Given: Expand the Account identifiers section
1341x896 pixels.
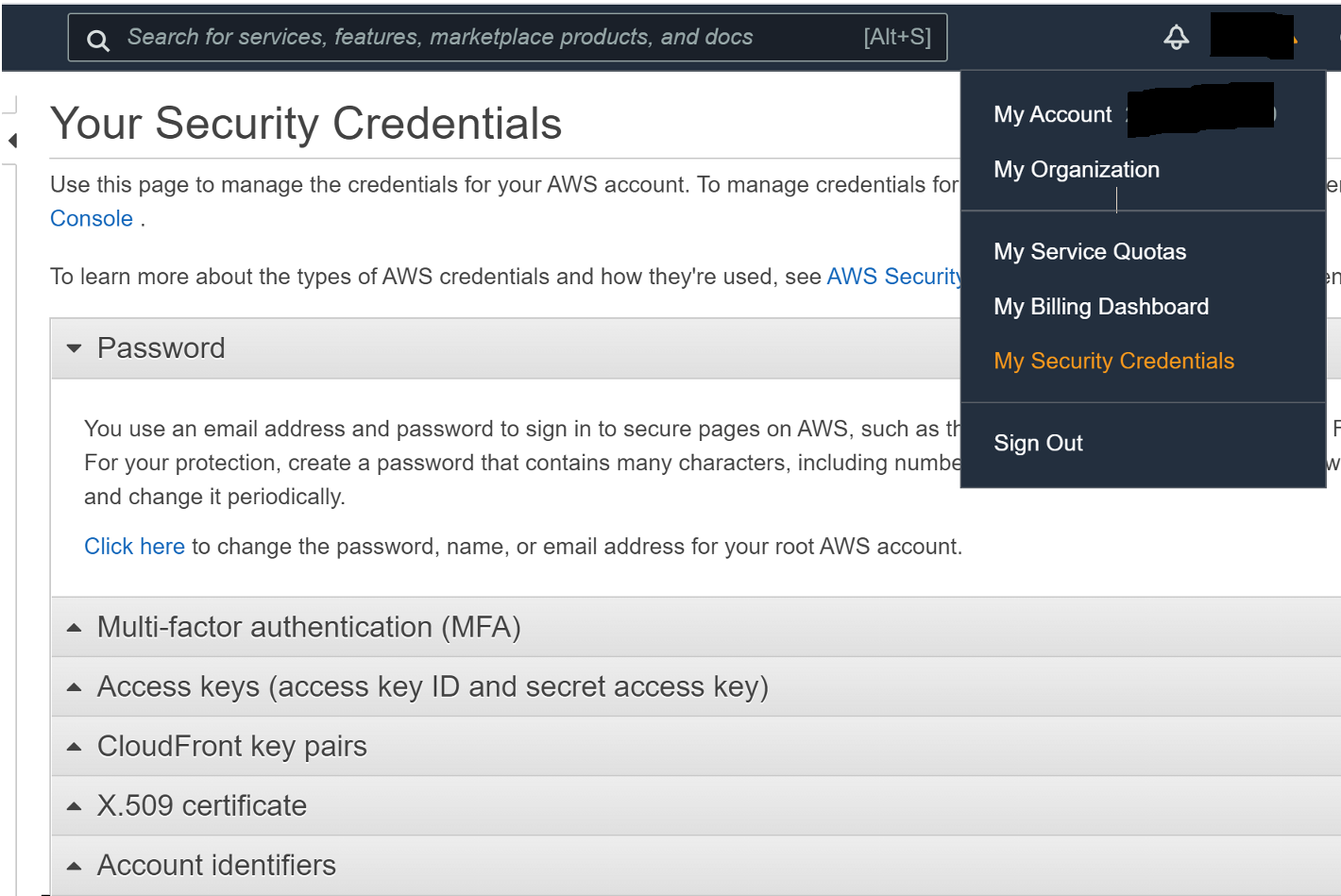Looking at the screenshot, I should click(x=696, y=865).
